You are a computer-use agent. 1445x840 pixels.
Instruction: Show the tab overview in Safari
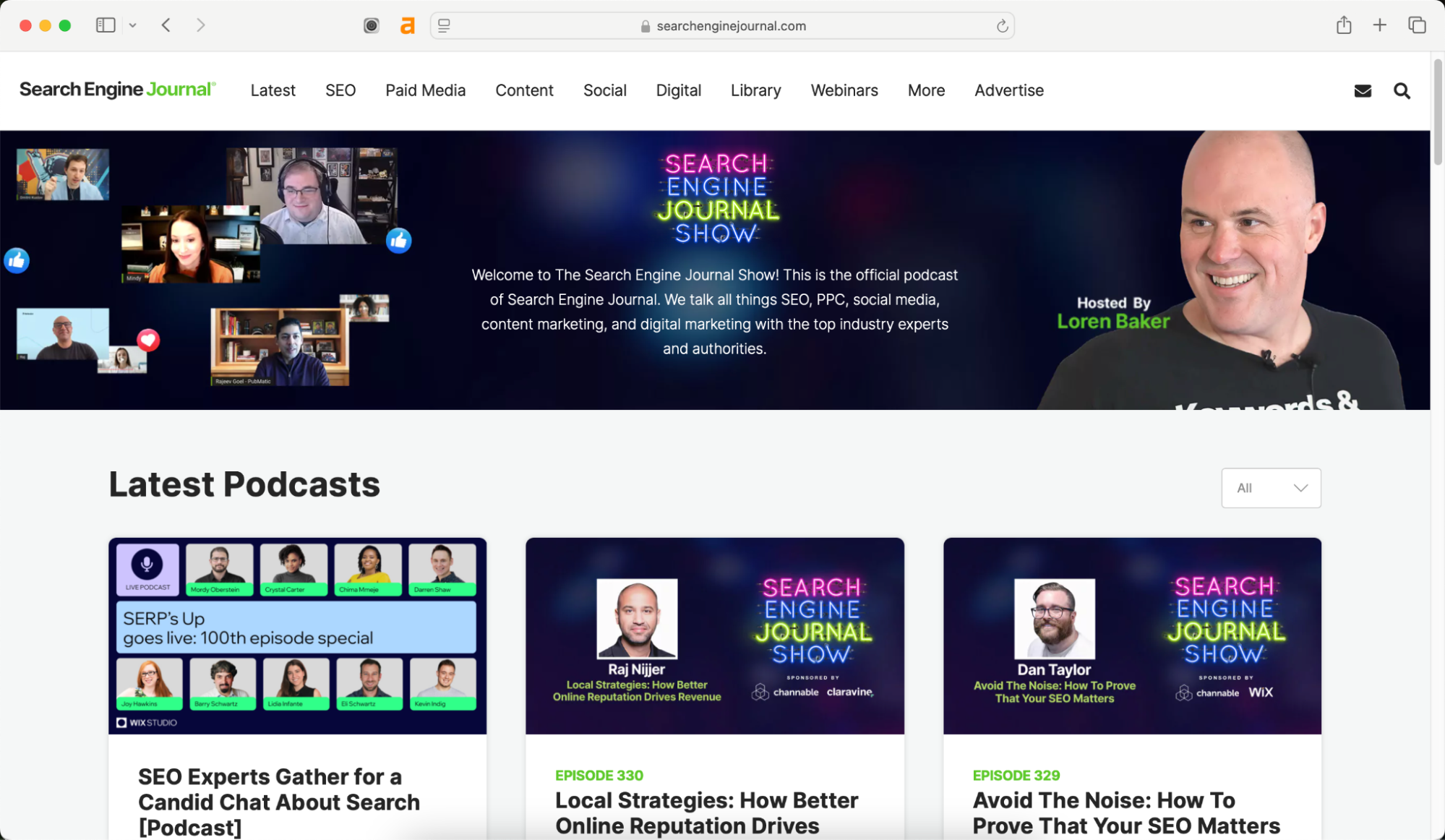click(1416, 25)
